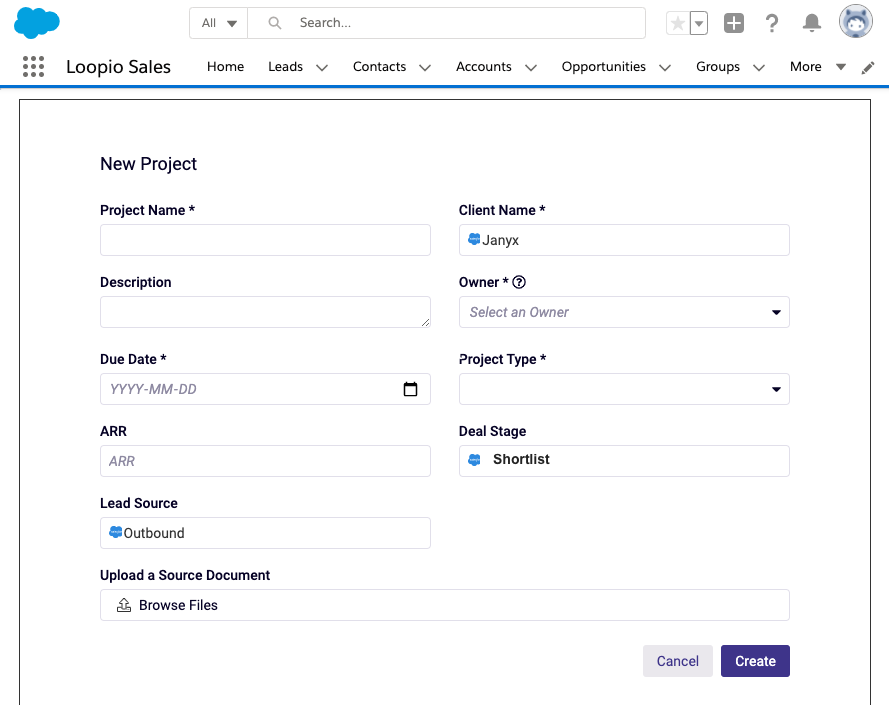Open the navigation bar pencil edit icon

pyautogui.click(x=867, y=67)
